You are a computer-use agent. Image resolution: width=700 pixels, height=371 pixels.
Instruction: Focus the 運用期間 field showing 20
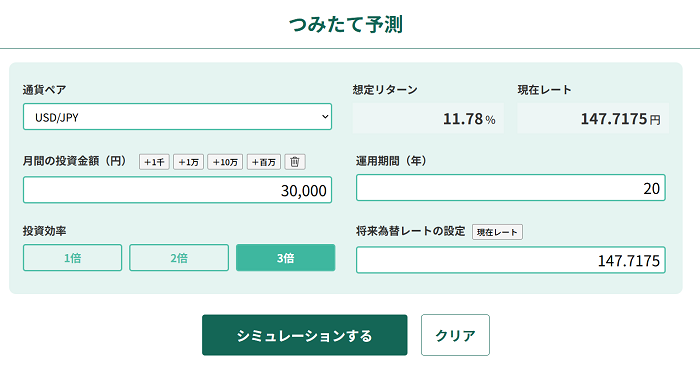[x=511, y=188]
